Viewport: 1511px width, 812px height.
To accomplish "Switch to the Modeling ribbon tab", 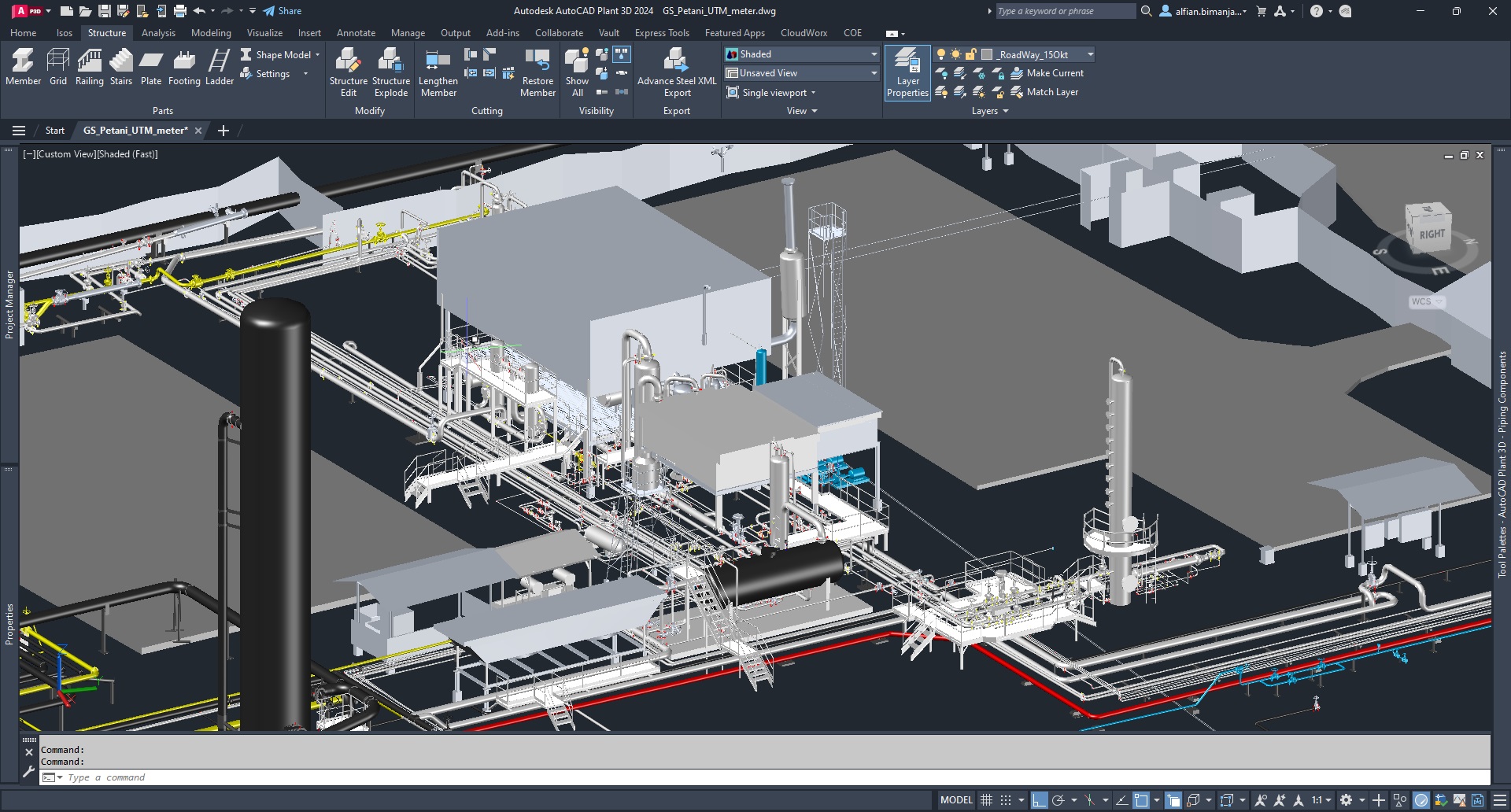I will (211, 33).
